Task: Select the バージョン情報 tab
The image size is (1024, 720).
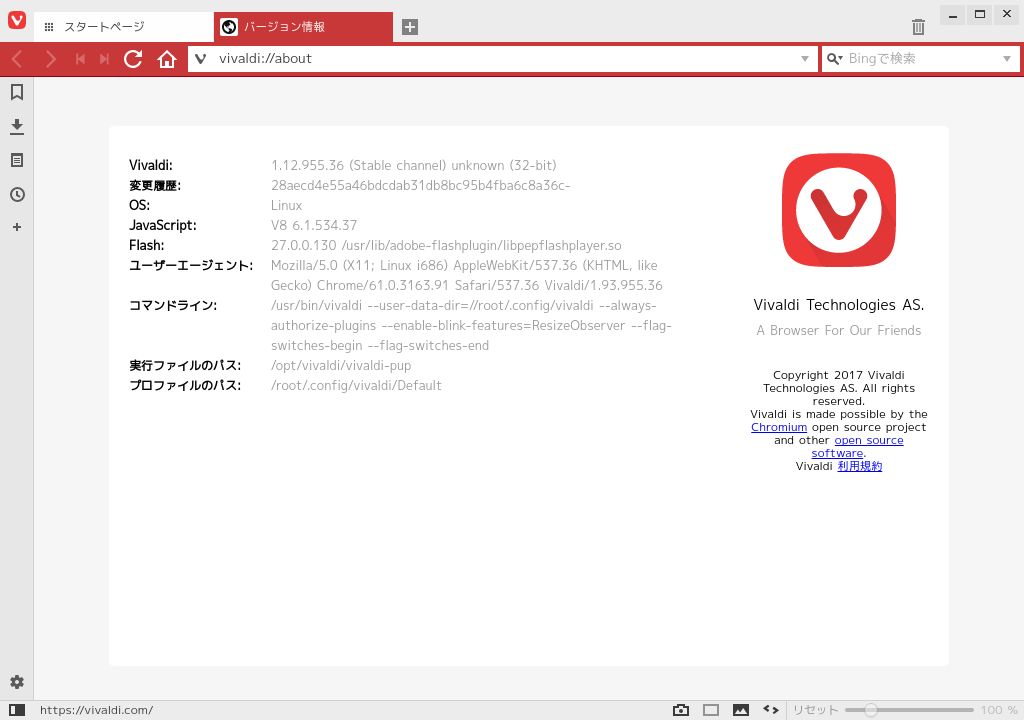Action: (290, 27)
